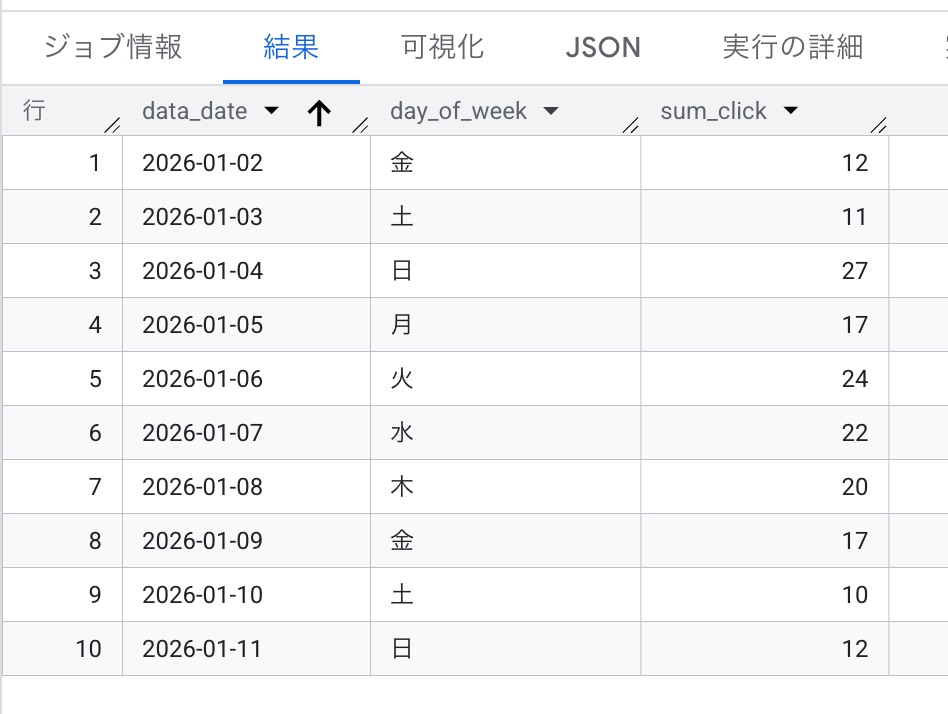
Task: Expand the day_of_week column dropdown arrow
Action: [550, 111]
